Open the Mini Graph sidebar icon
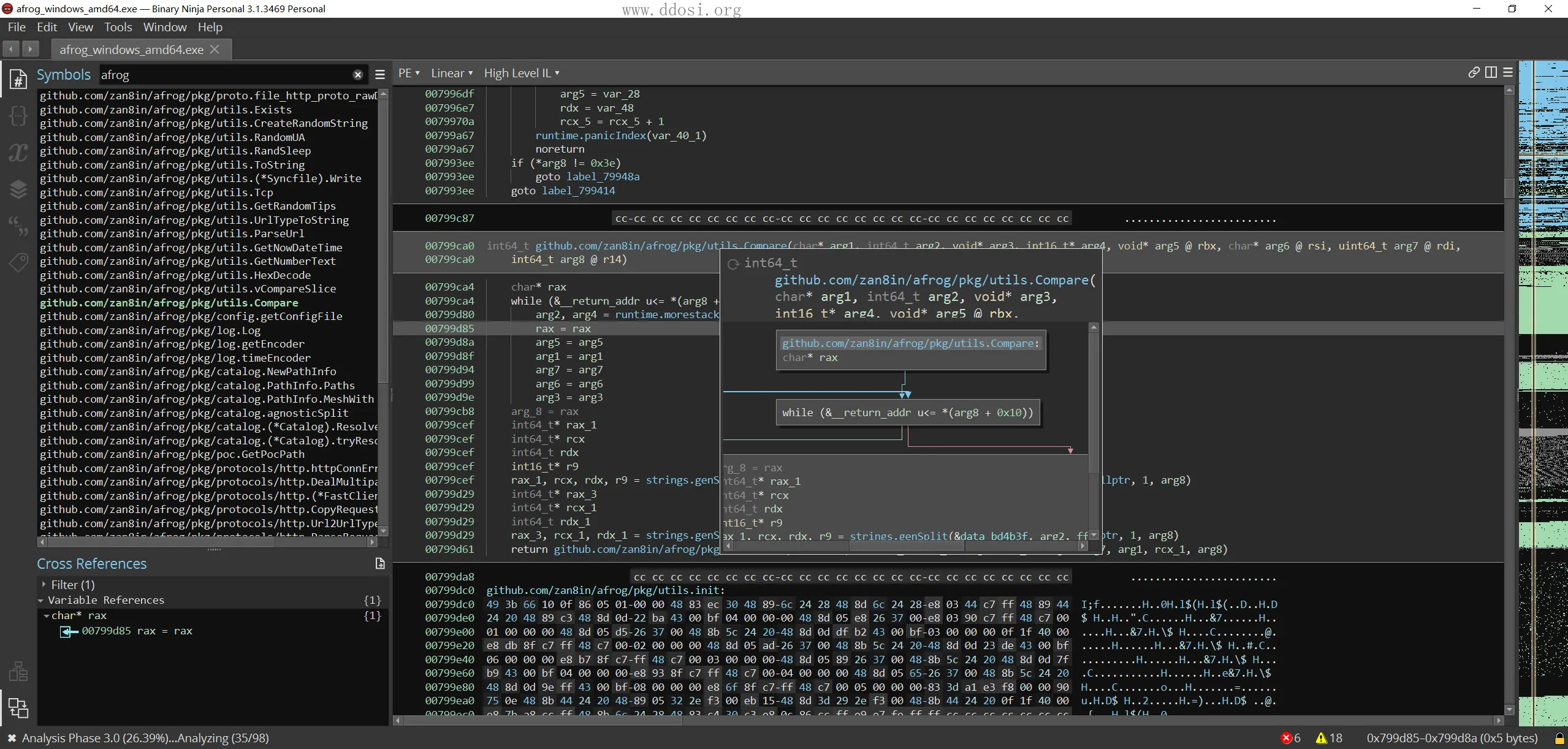This screenshot has height=749, width=1568. pyautogui.click(x=18, y=671)
